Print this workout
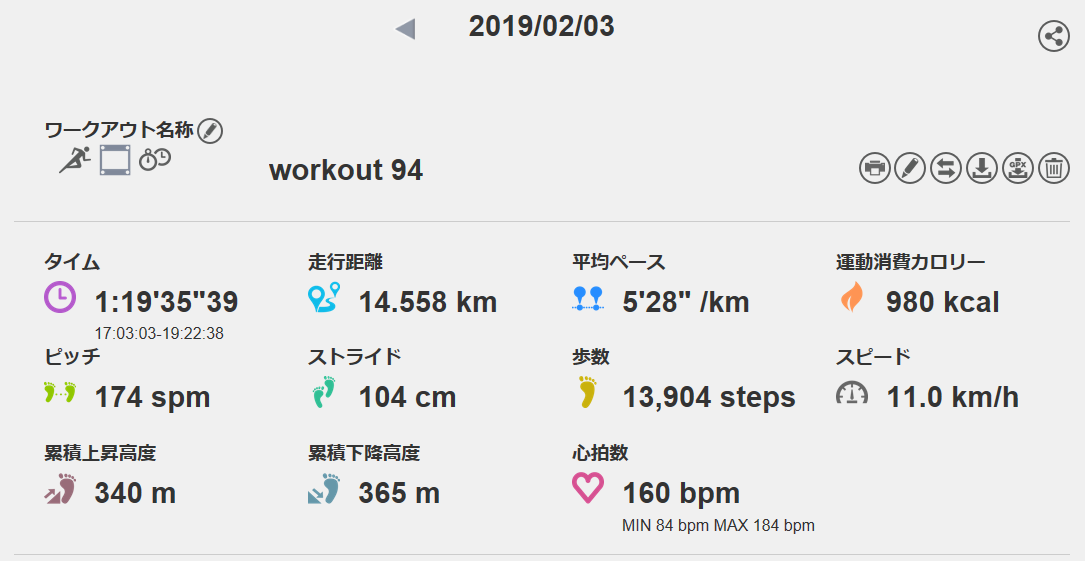Viewport: 1085px width, 561px height. [874, 168]
